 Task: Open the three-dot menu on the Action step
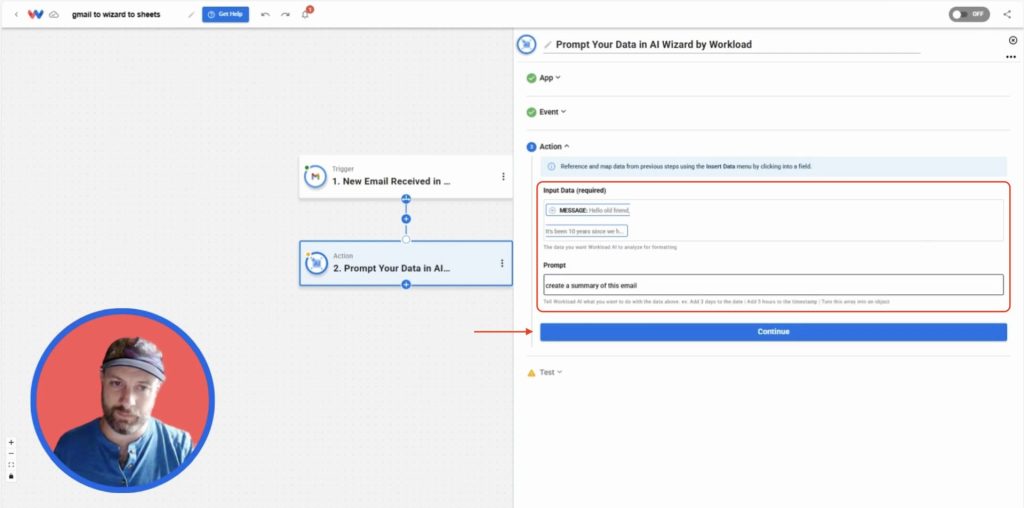502,263
